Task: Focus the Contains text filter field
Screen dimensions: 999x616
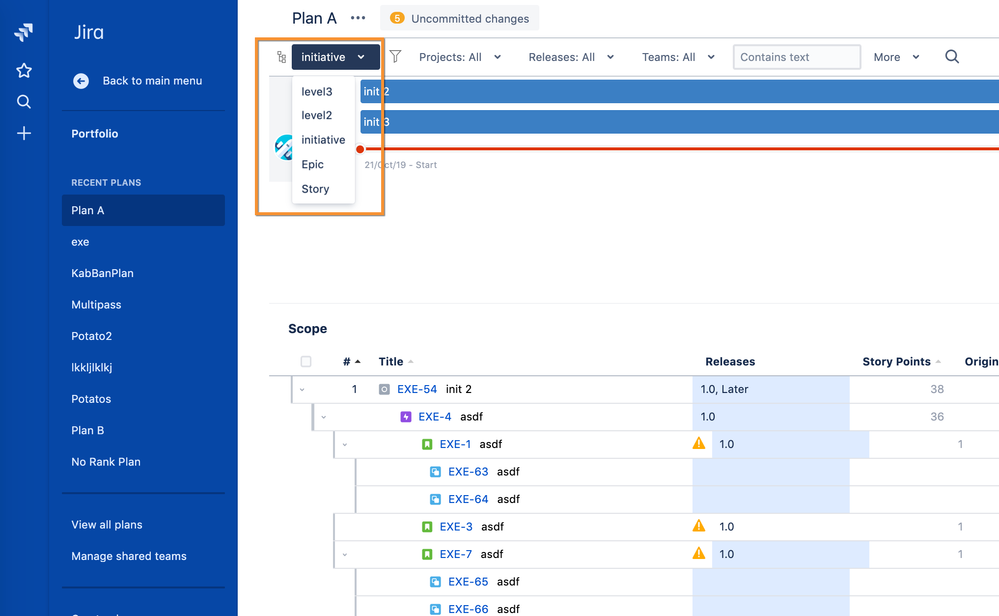Action: (796, 57)
